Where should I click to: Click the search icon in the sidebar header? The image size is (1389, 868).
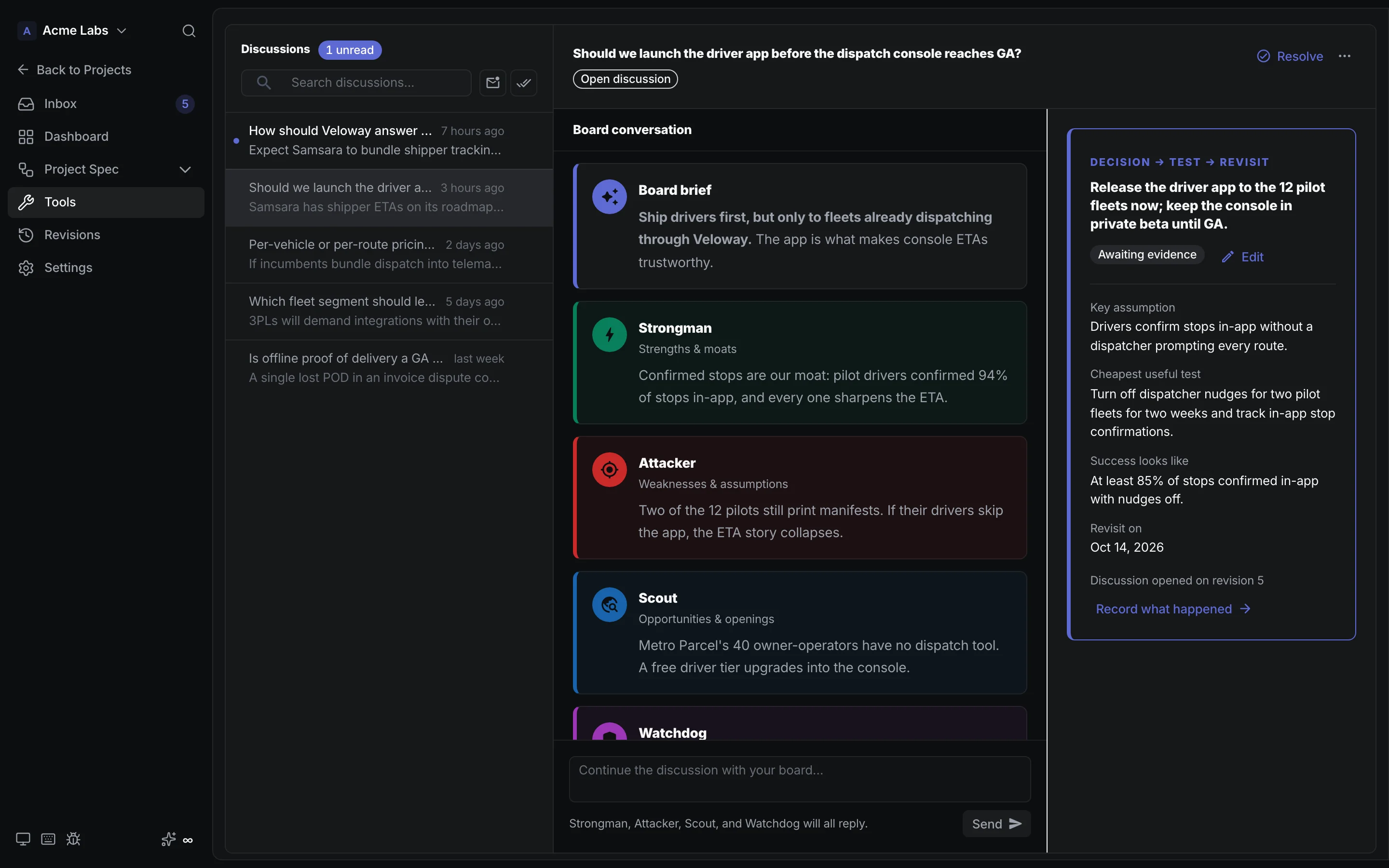[x=189, y=30]
